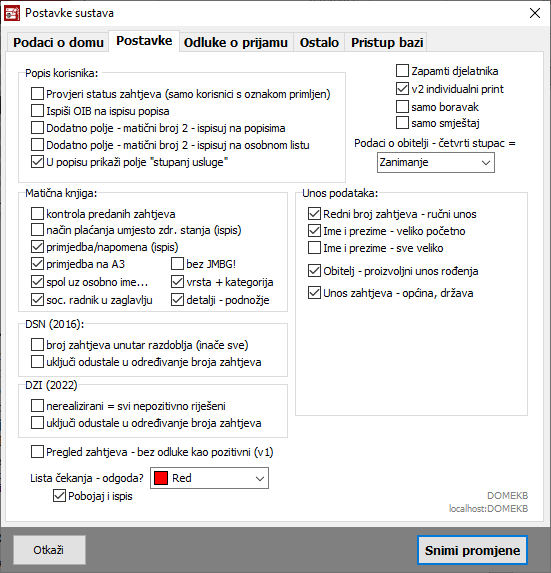Click the Postavke sustava app icon in title bar
Image resolution: width=551 pixels, height=573 pixels.
[11, 13]
